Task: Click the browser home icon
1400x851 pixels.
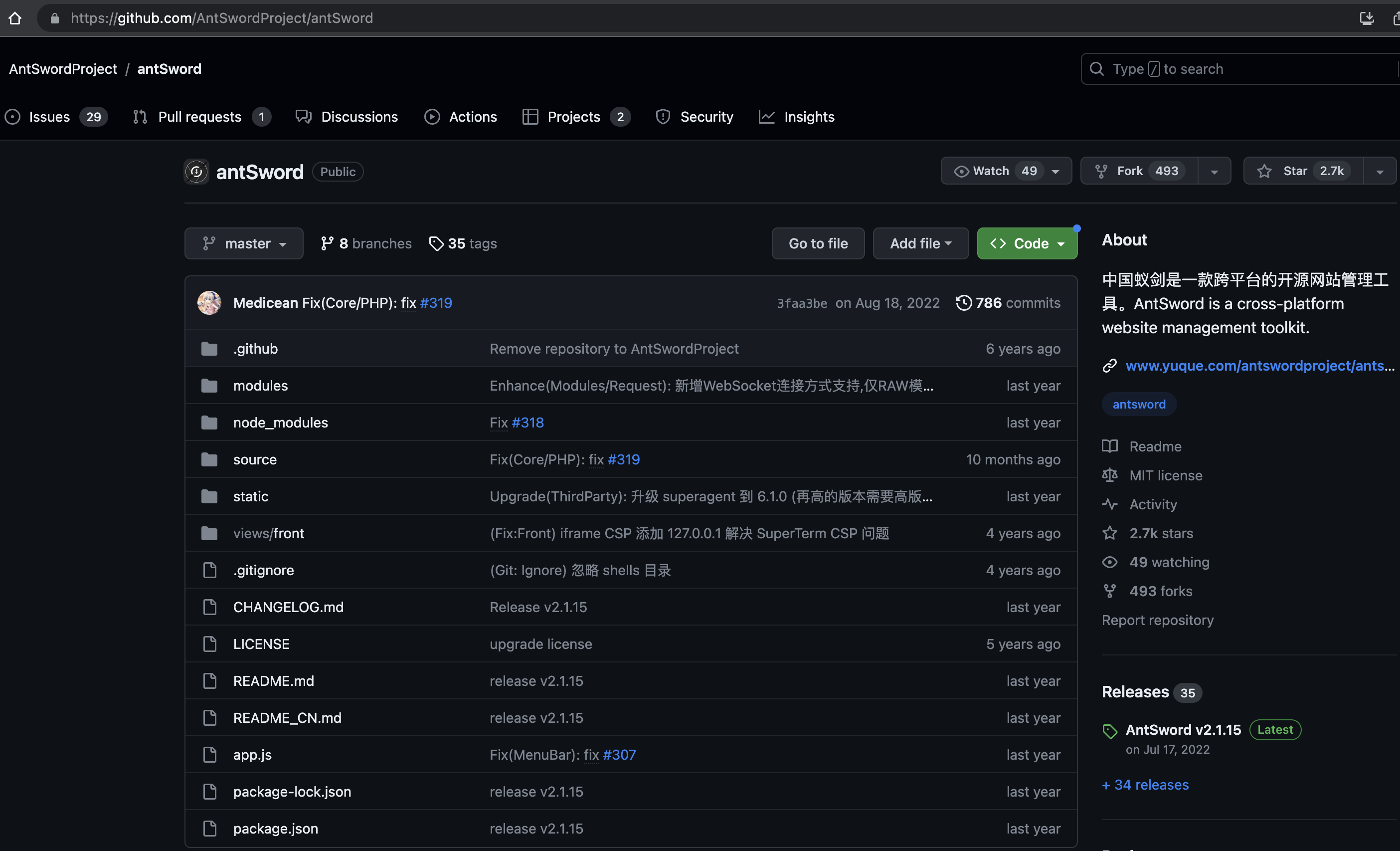Action: pyautogui.click(x=15, y=18)
